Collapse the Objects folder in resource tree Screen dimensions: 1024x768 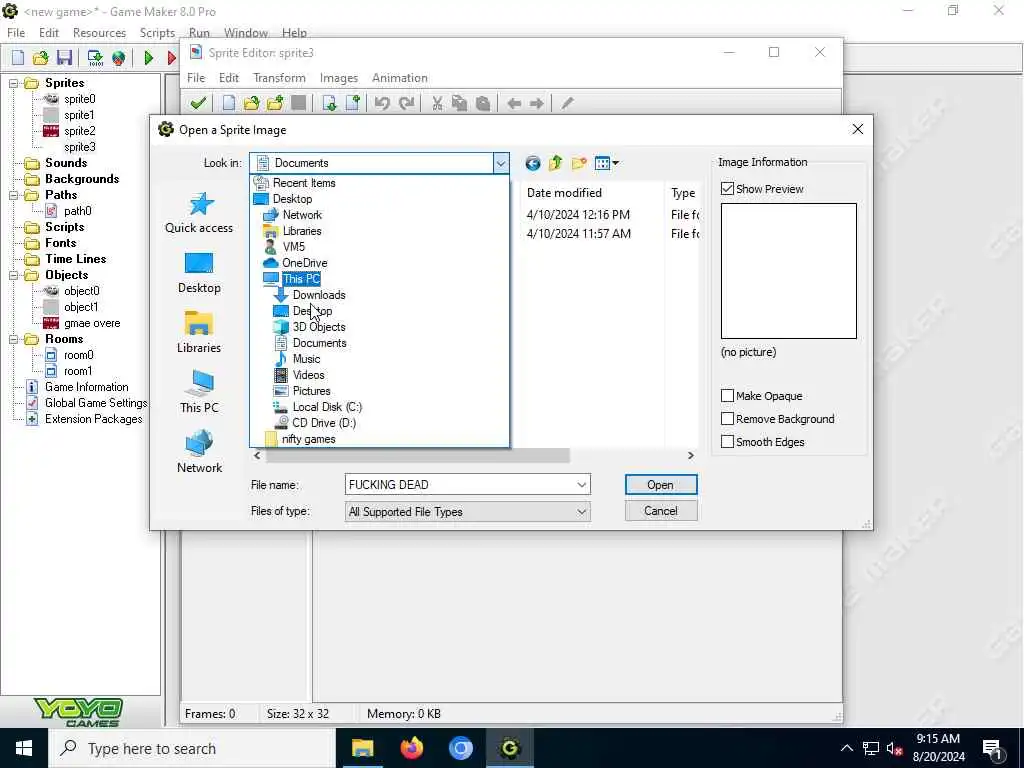(x=13, y=275)
